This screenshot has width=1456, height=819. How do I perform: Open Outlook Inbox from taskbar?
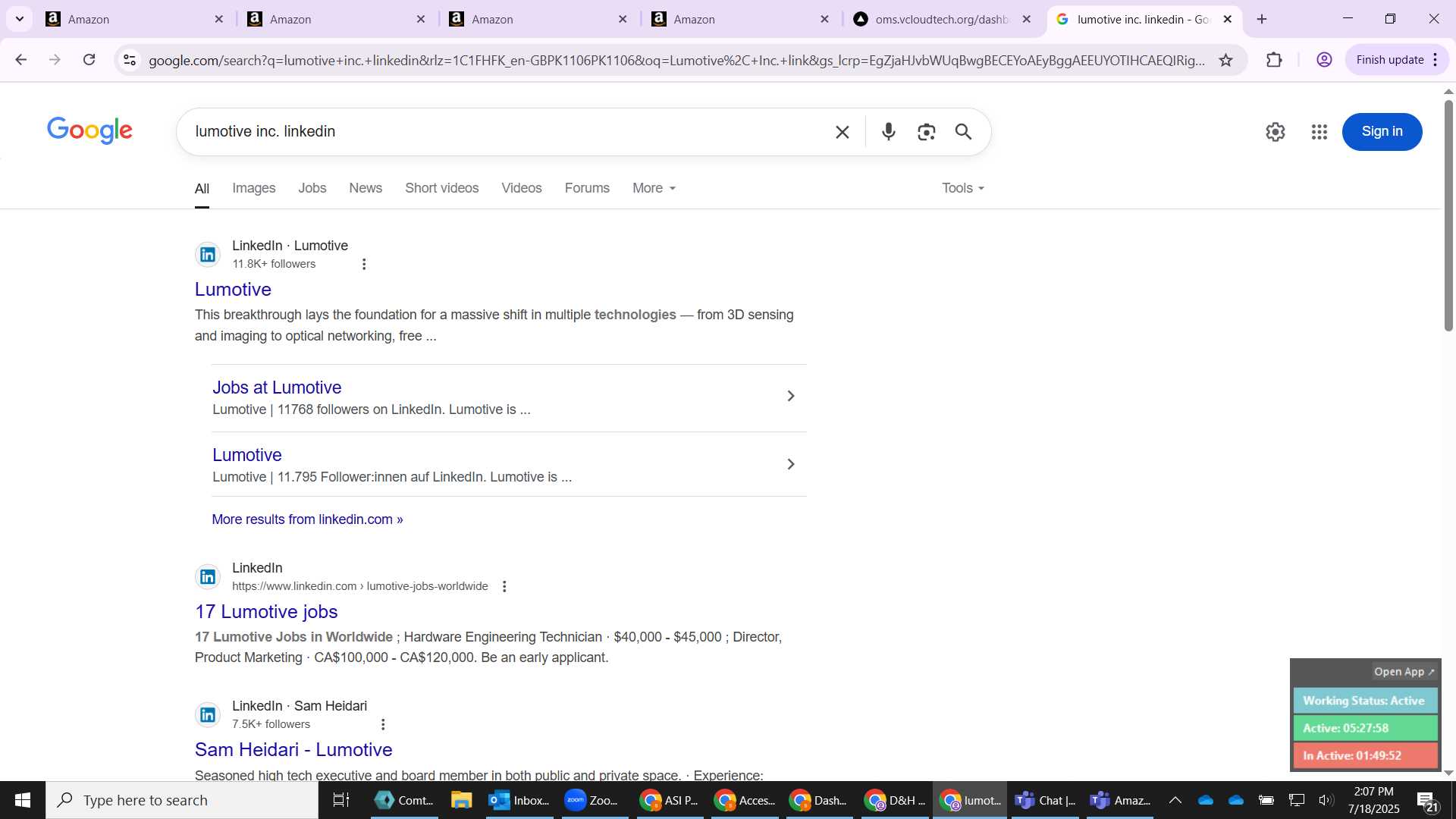pos(519,800)
